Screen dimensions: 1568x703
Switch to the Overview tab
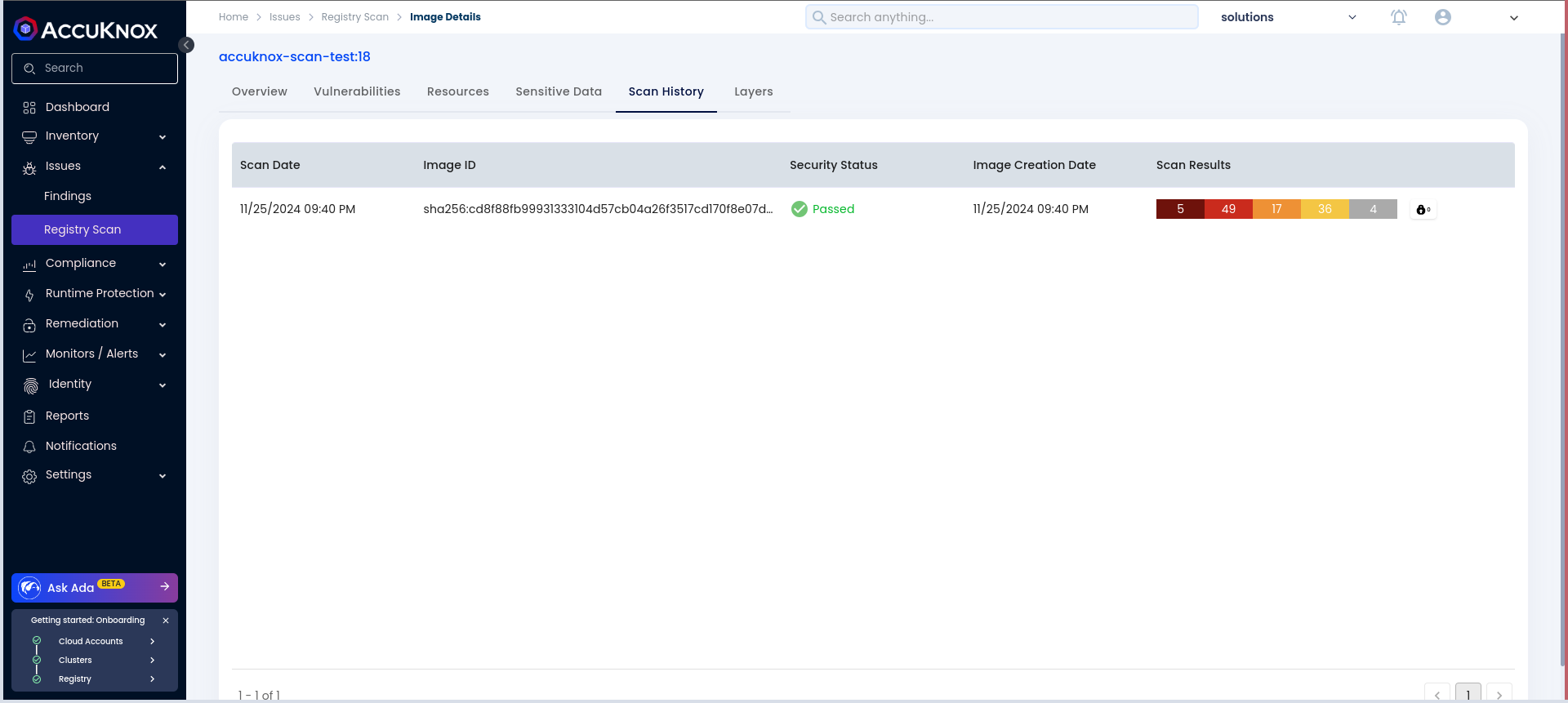(260, 91)
